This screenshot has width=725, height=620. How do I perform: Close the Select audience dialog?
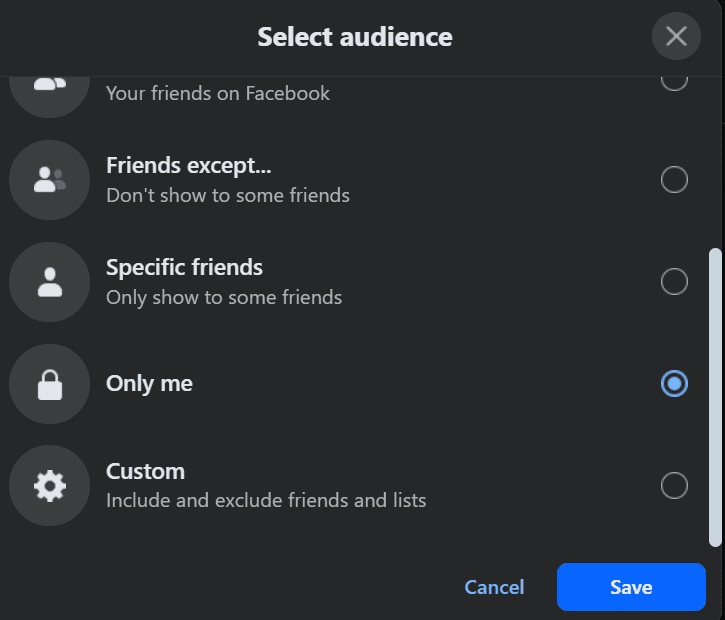pos(676,37)
